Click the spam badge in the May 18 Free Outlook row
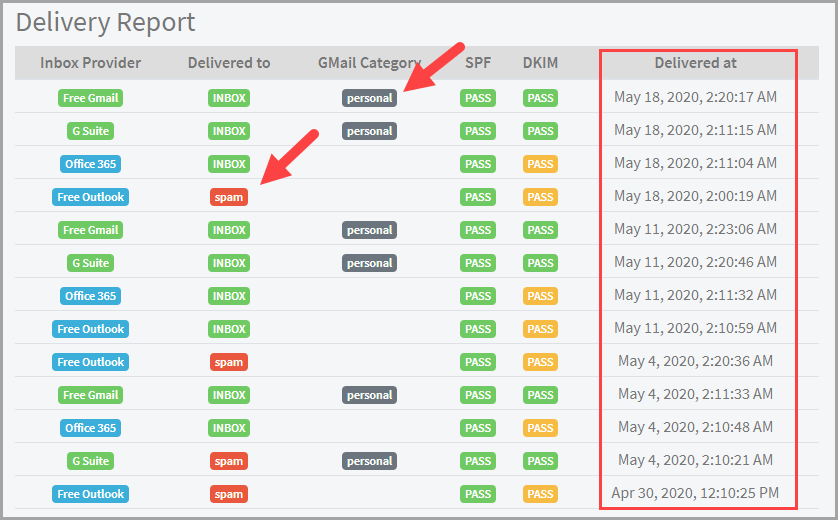The width and height of the screenshot is (838, 520). (x=229, y=197)
